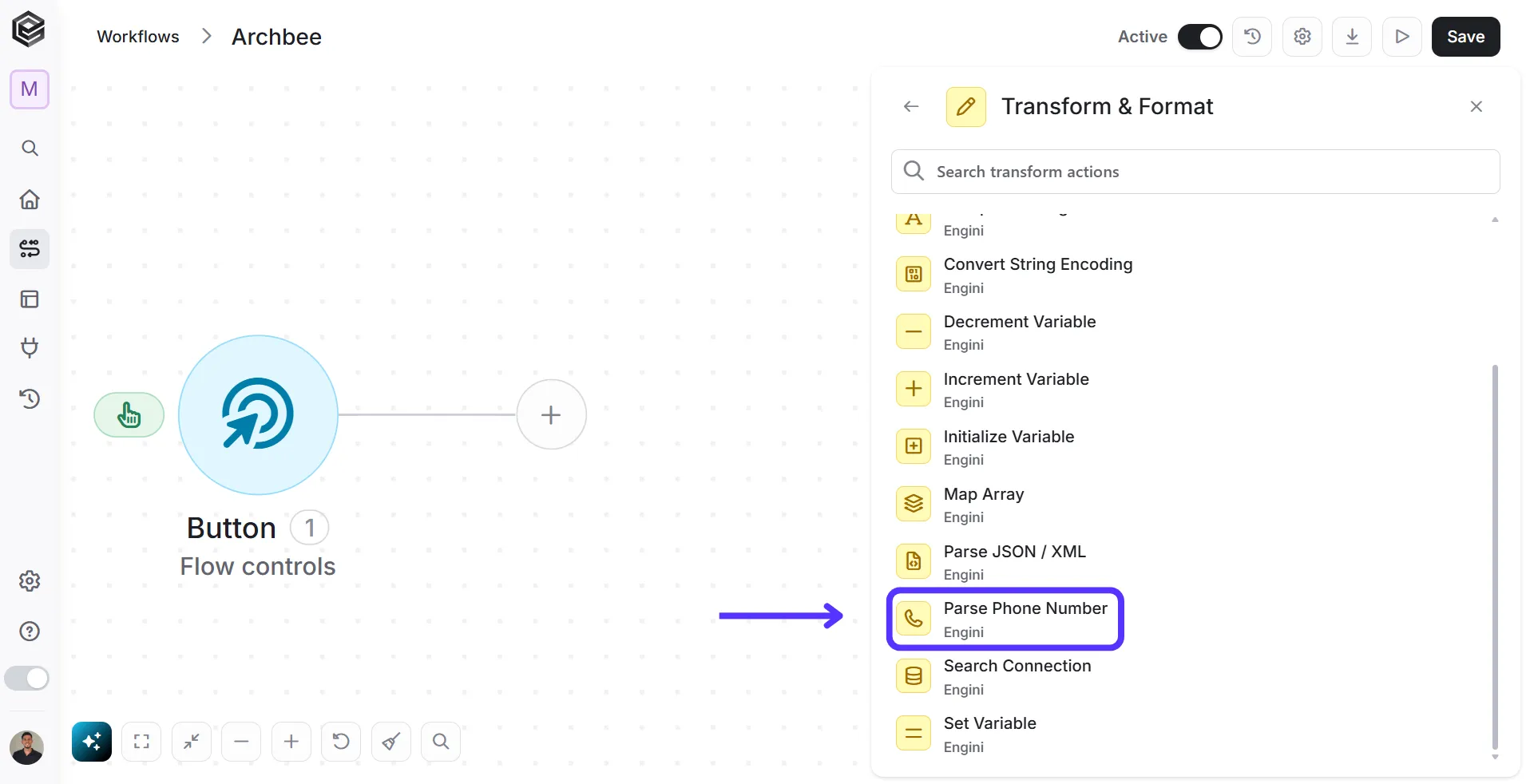Go back from Transform & Format panel
This screenshot has height=784, width=1526.
[911, 106]
